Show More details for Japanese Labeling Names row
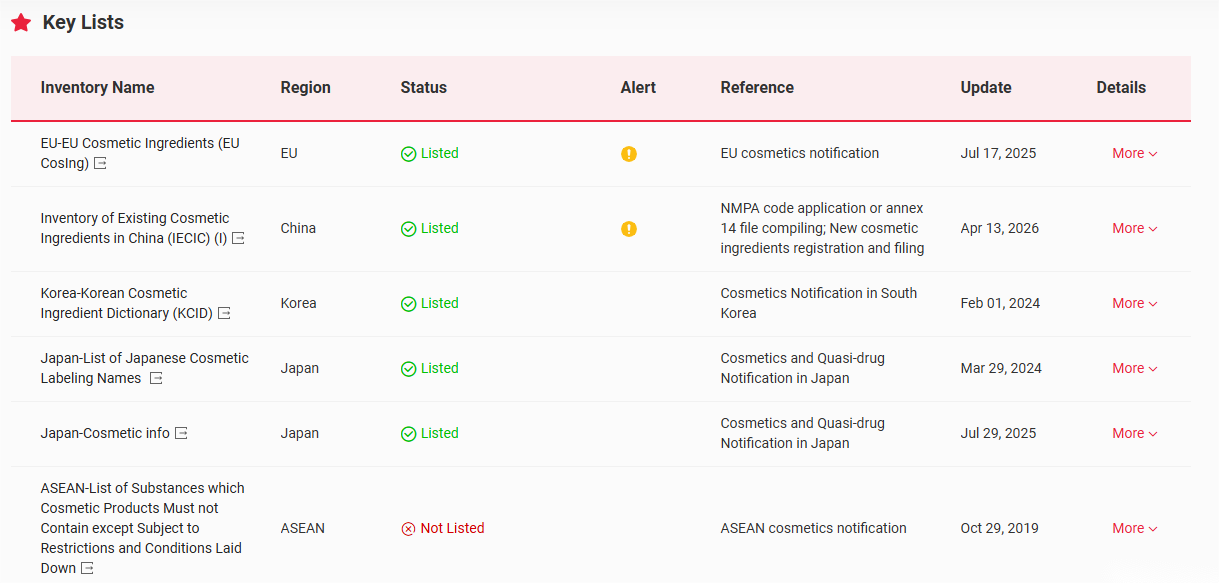Image resolution: width=1219 pixels, height=583 pixels. coord(1134,369)
